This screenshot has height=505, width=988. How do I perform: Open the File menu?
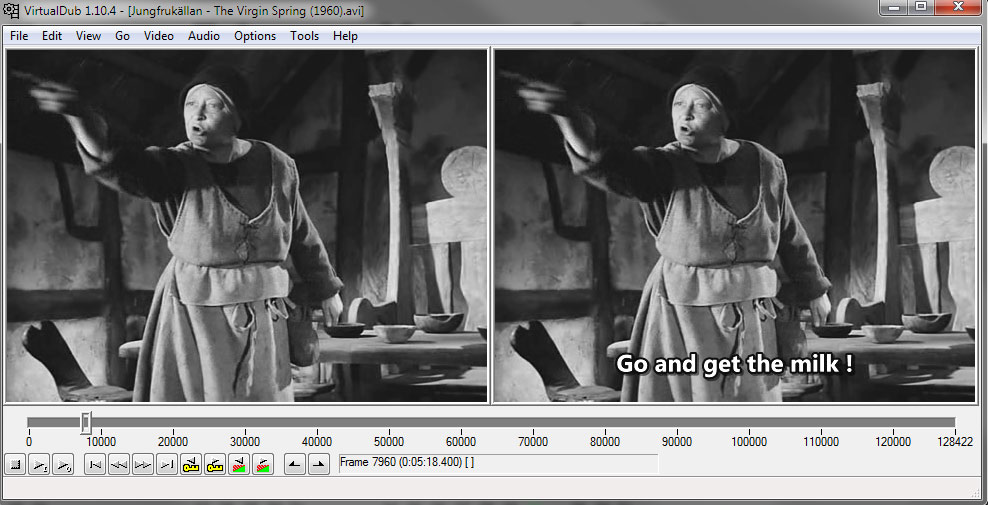pyautogui.click(x=19, y=36)
